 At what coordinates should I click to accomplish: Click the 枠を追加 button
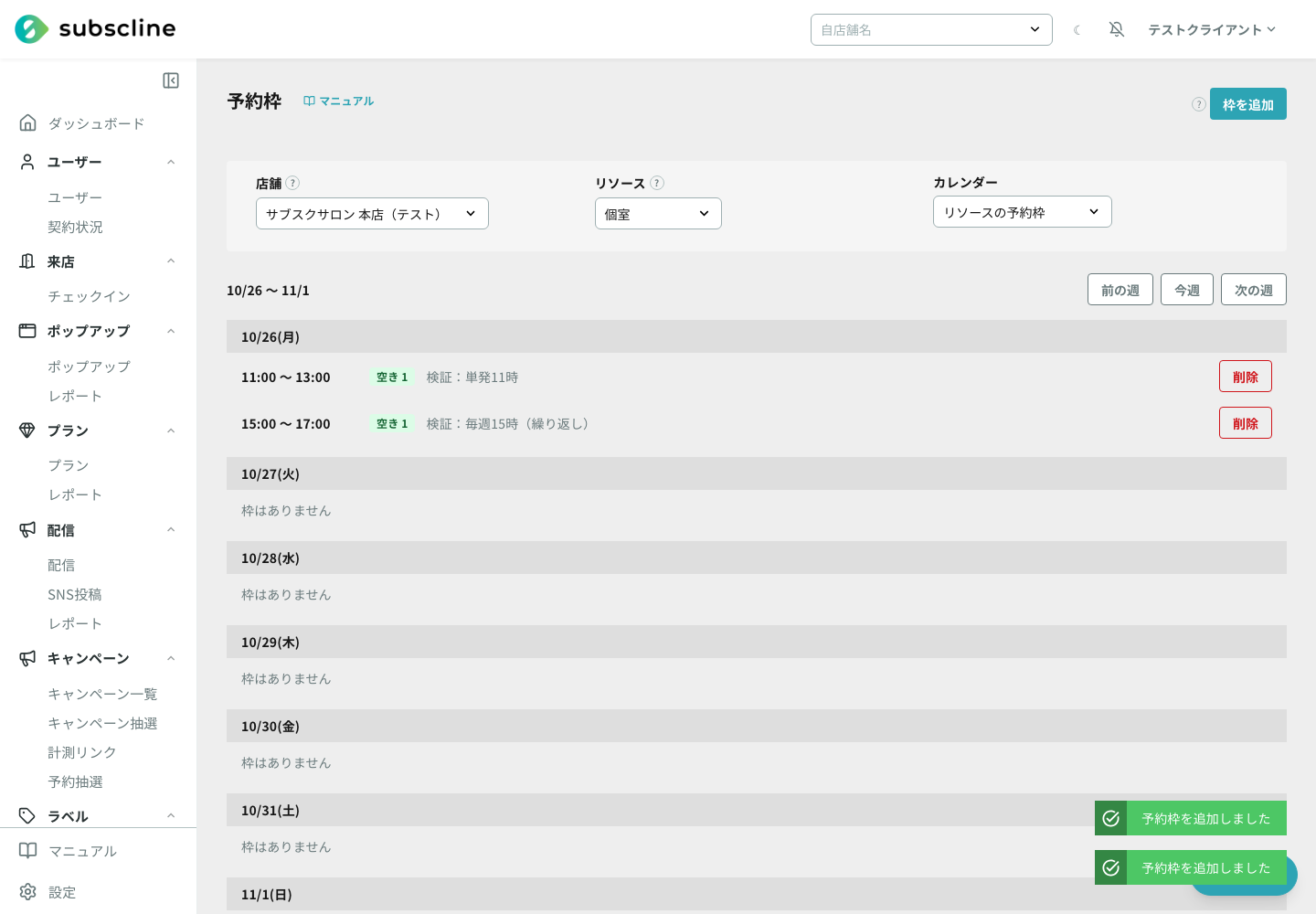(1248, 104)
